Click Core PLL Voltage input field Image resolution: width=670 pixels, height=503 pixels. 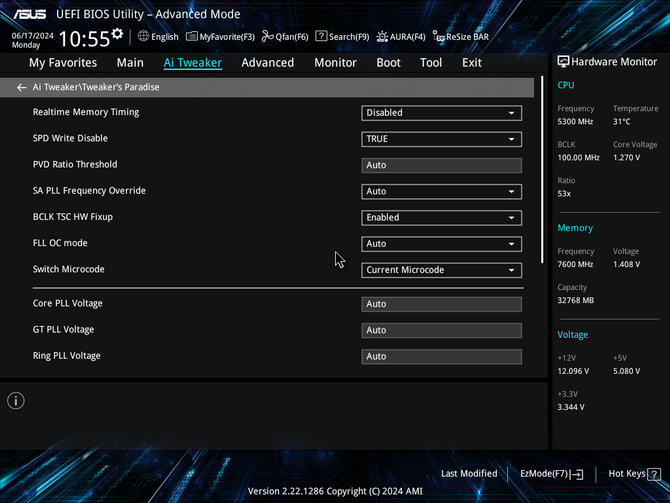pyautogui.click(x=441, y=304)
